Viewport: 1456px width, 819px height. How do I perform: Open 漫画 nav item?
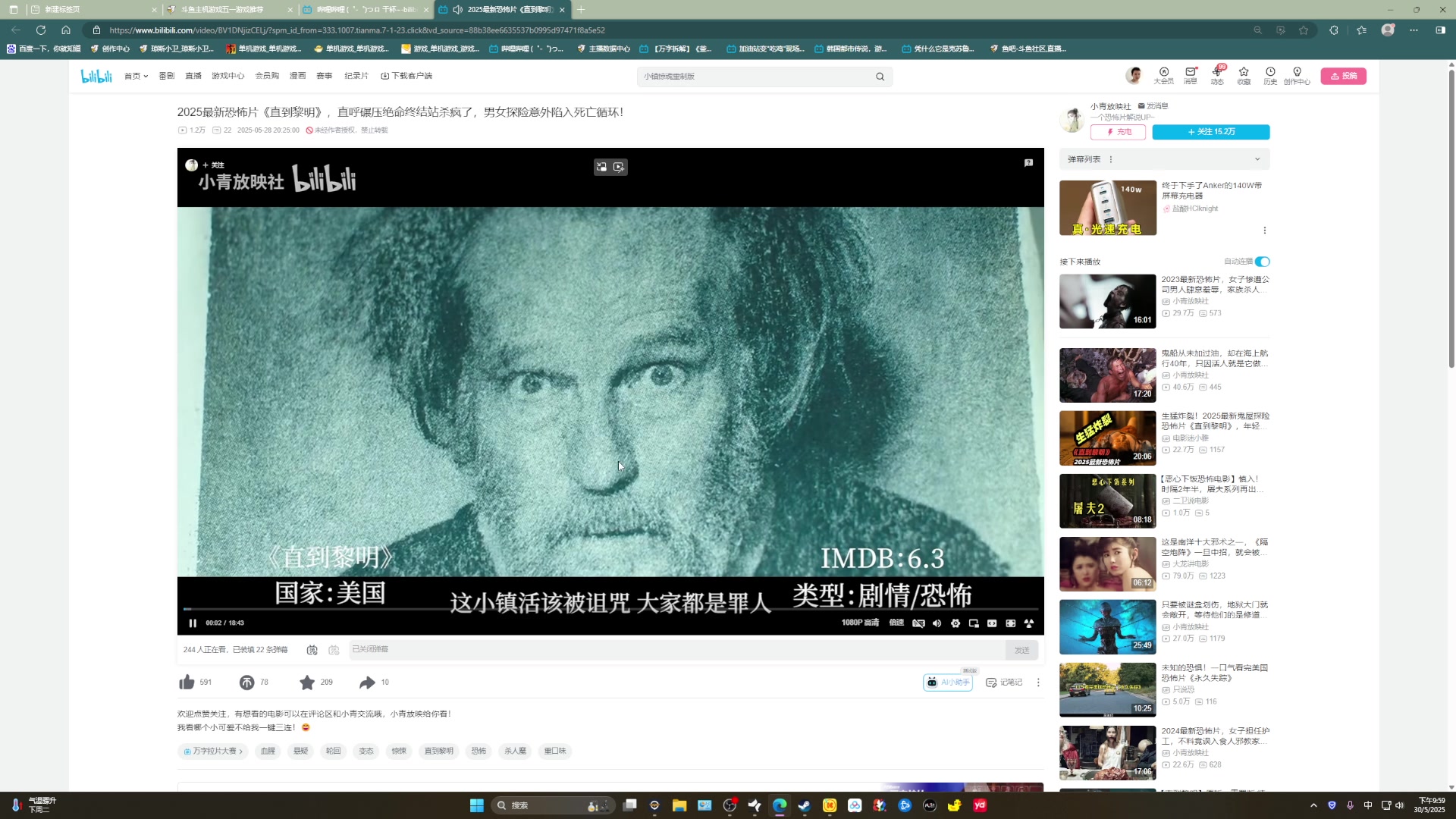tap(297, 76)
